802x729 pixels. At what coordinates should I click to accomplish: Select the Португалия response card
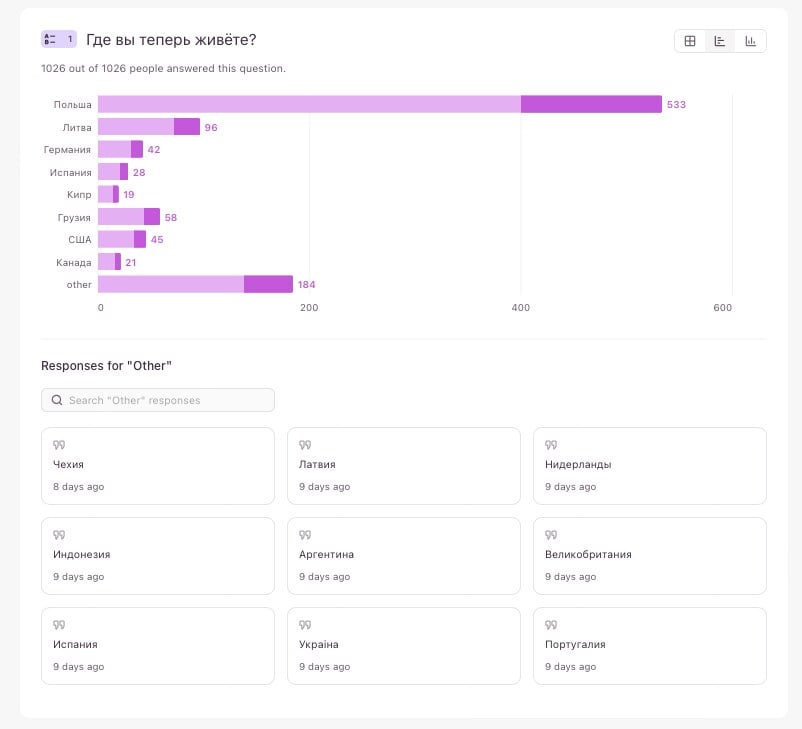click(x=650, y=645)
